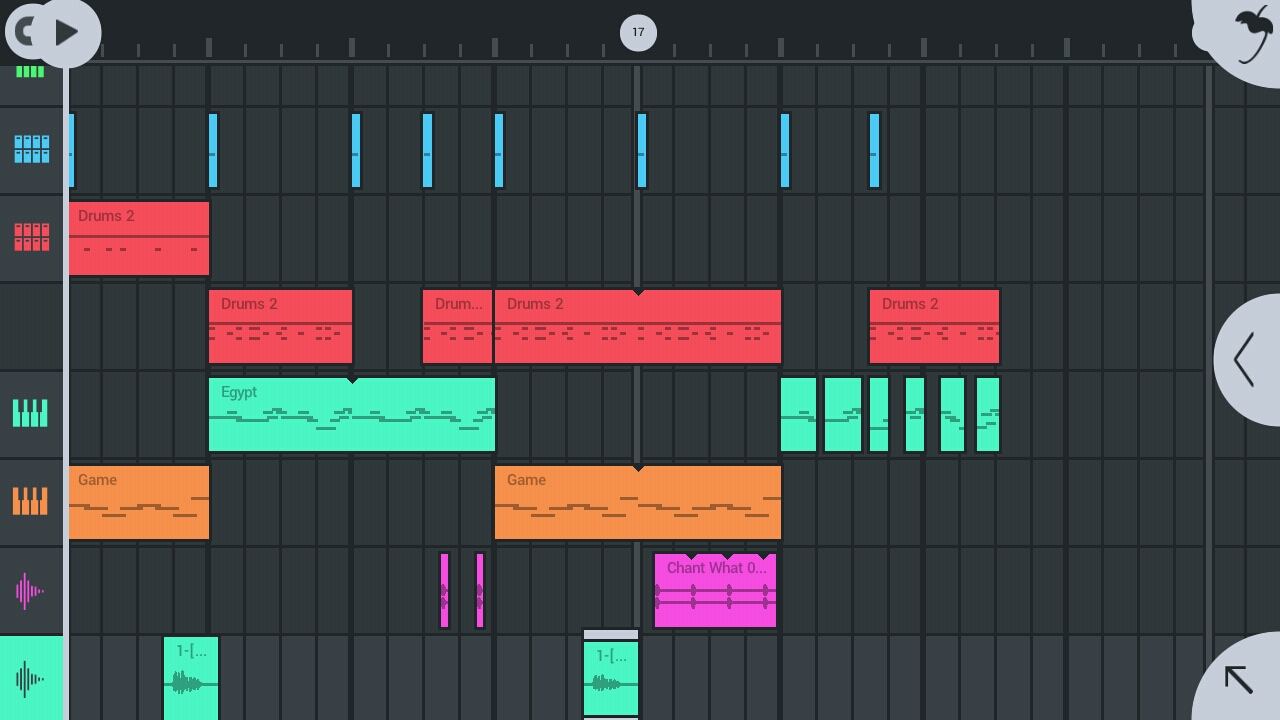1280x720 pixels.
Task: Select the blue drum pad track icon
Action: click(31, 149)
